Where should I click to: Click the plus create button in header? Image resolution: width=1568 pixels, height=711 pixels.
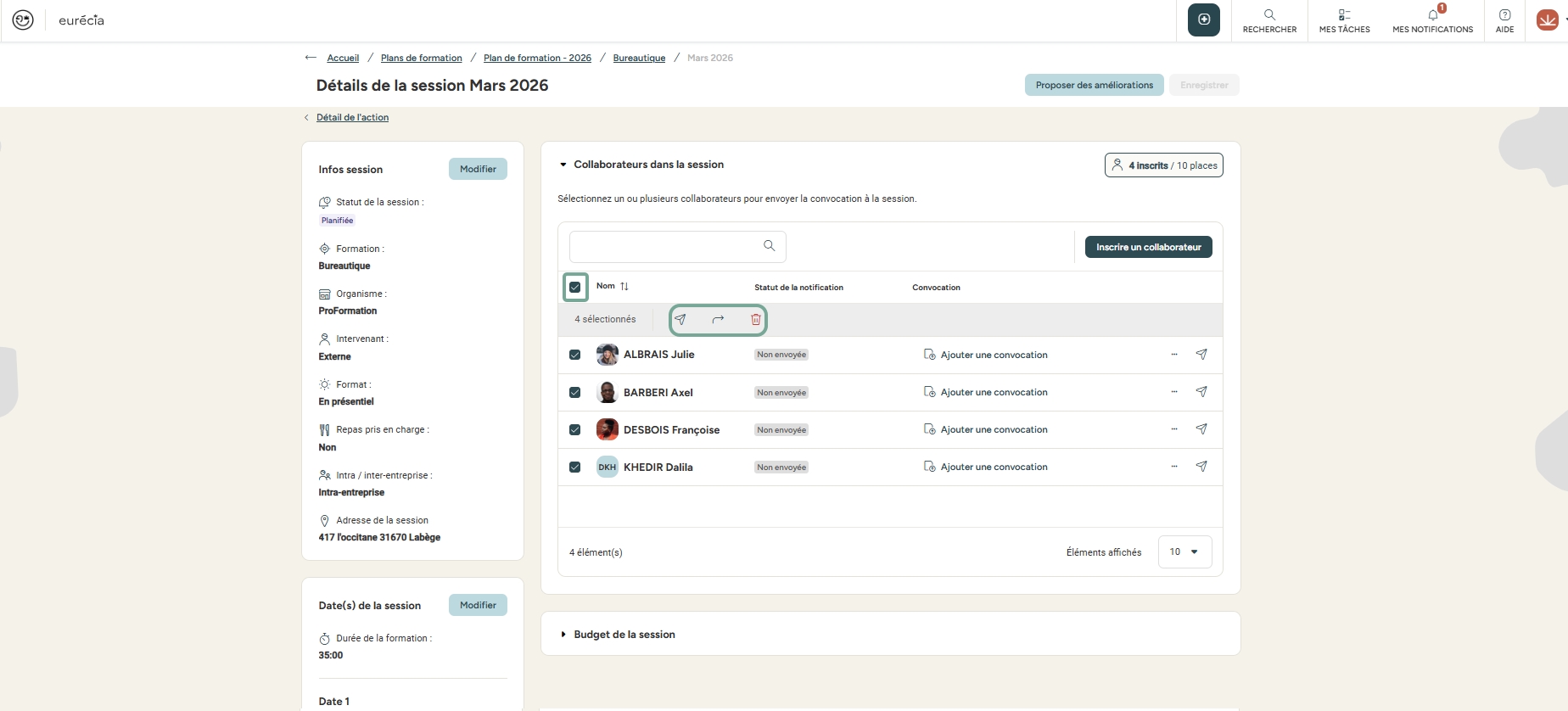1203,20
